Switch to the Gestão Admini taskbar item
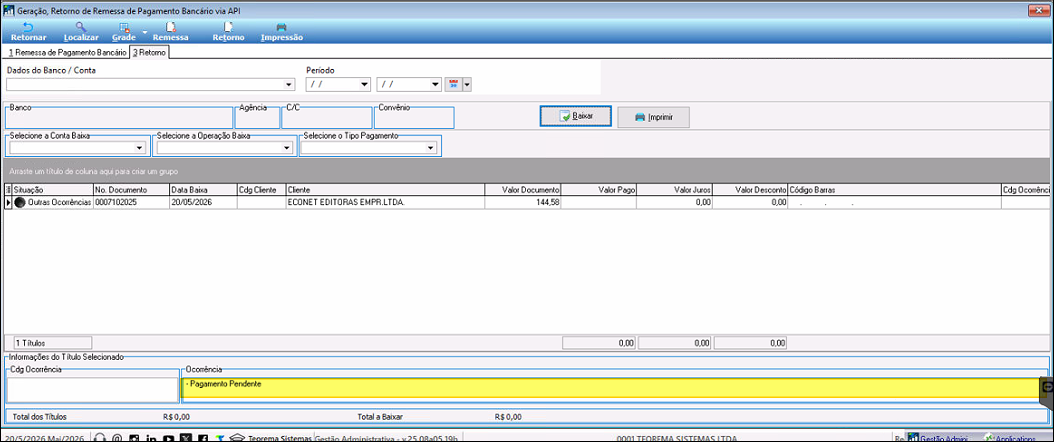This screenshot has width=1054, height=443. click(x=938, y=438)
